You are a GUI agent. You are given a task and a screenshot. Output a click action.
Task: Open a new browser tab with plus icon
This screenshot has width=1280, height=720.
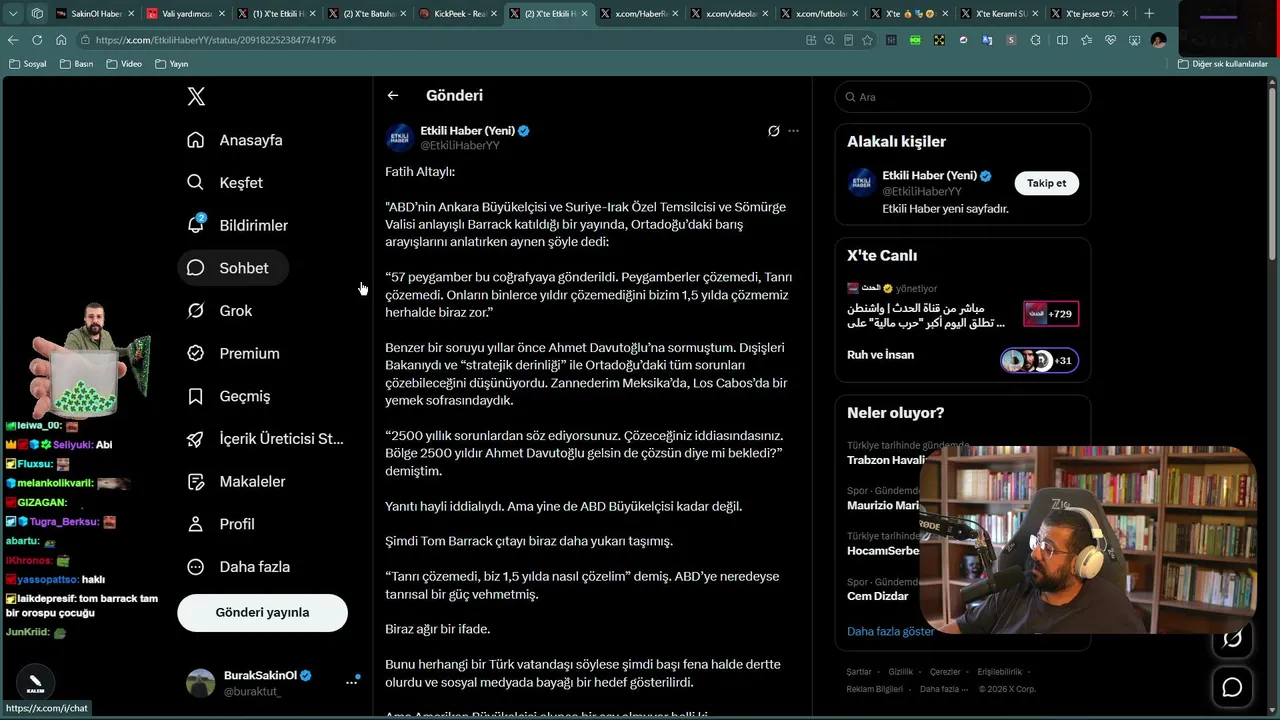pos(1149,14)
